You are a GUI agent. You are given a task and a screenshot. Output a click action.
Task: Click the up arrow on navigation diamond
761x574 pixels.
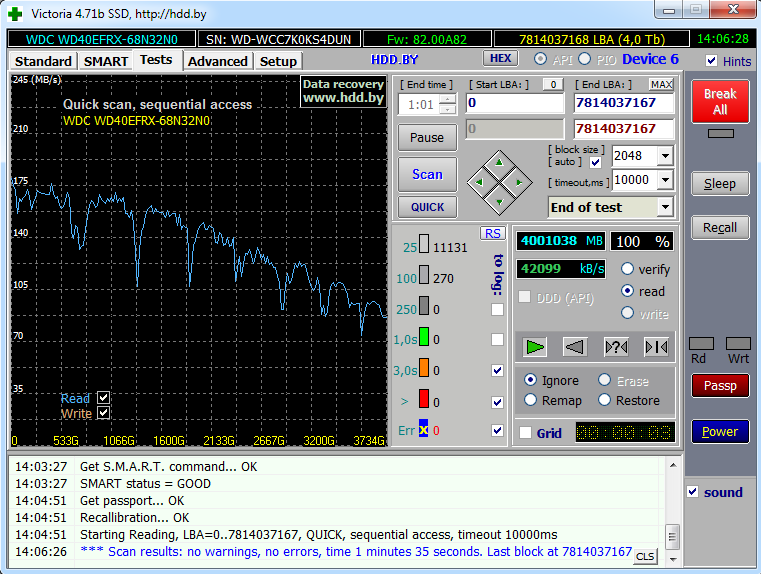(x=499, y=162)
